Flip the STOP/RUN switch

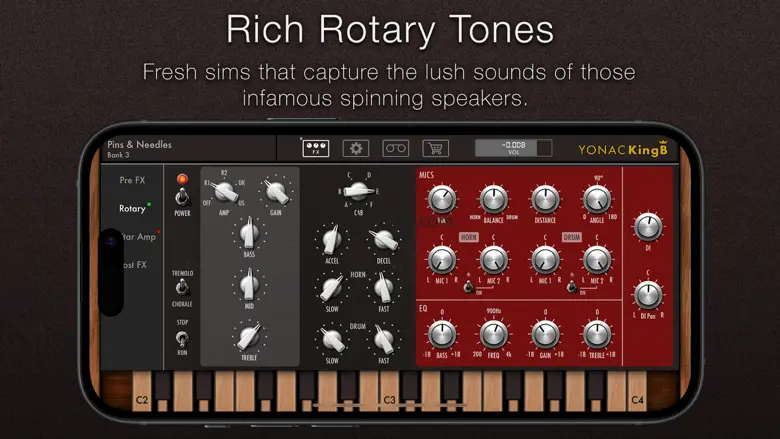tap(182, 339)
